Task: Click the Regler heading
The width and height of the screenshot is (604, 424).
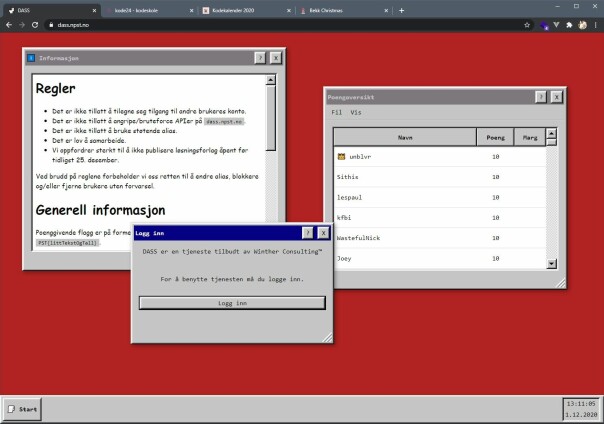Action: point(55,89)
